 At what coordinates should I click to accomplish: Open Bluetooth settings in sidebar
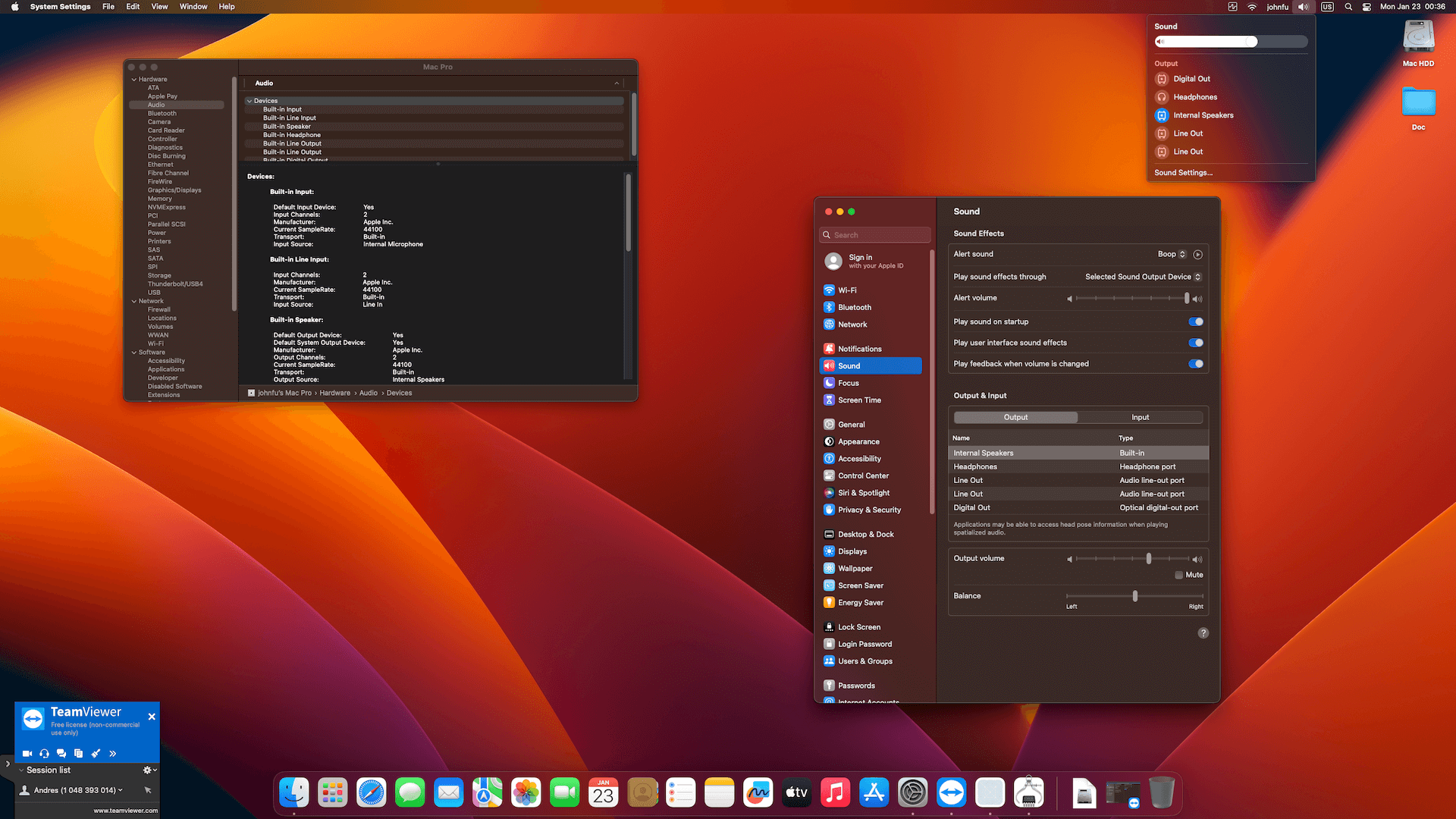click(871, 308)
